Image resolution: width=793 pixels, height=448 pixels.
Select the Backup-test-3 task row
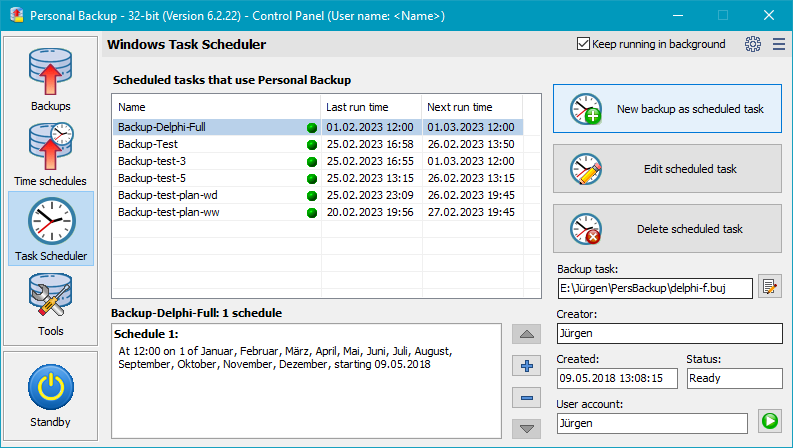318,161
